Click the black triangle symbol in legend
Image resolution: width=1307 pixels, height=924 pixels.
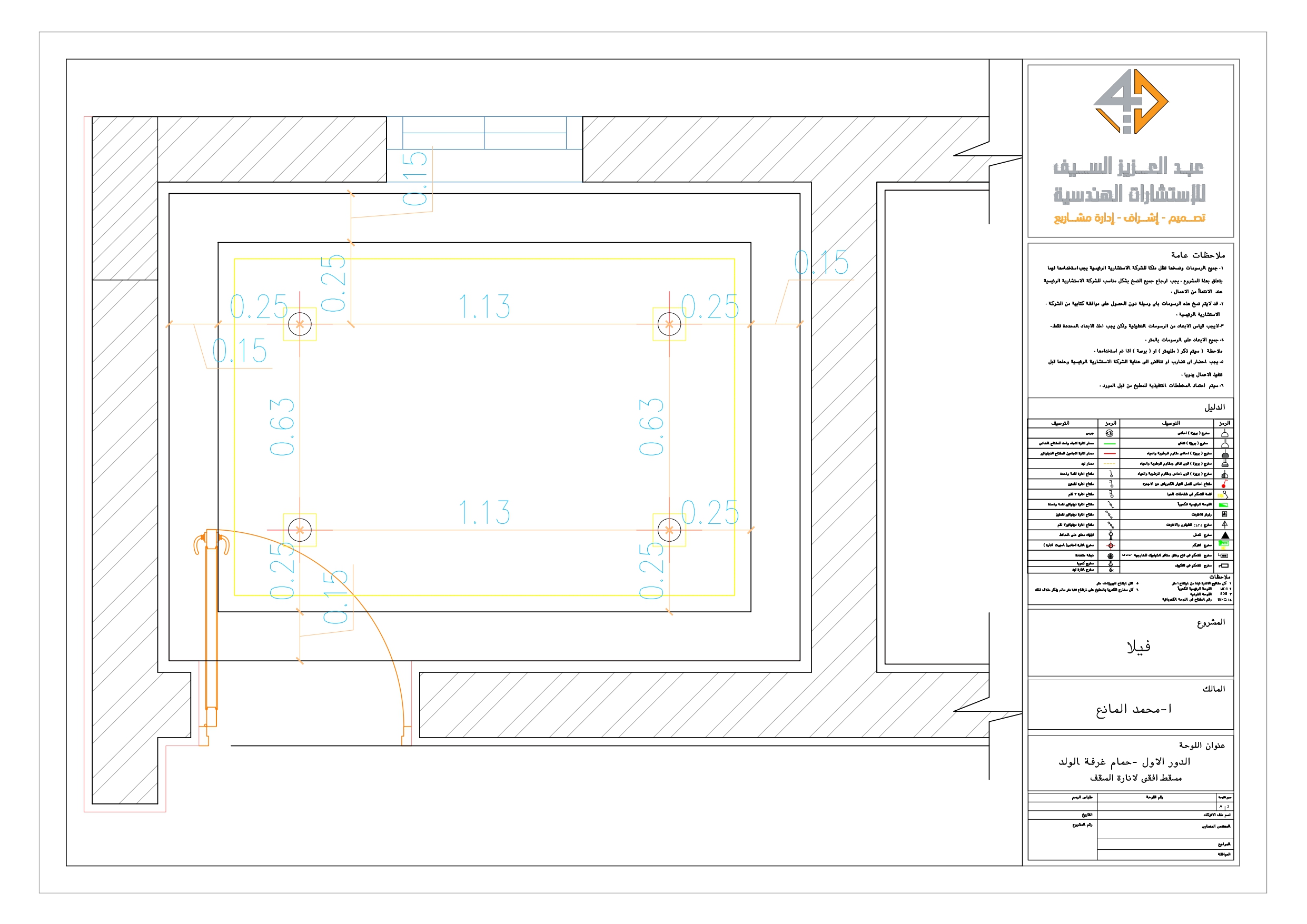tap(1225, 535)
